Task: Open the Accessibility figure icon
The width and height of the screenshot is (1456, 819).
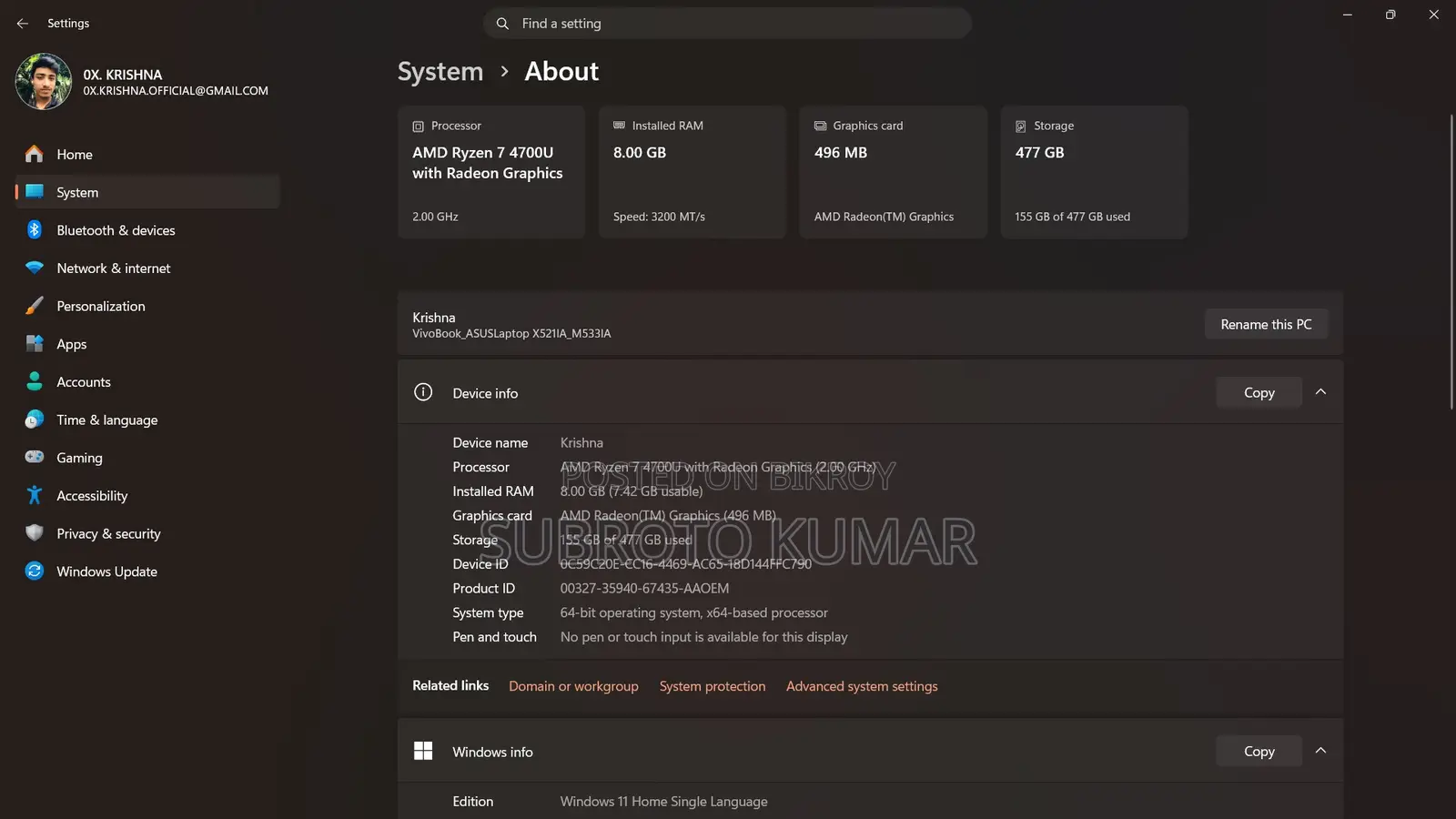Action: pyautogui.click(x=34, y=495)
